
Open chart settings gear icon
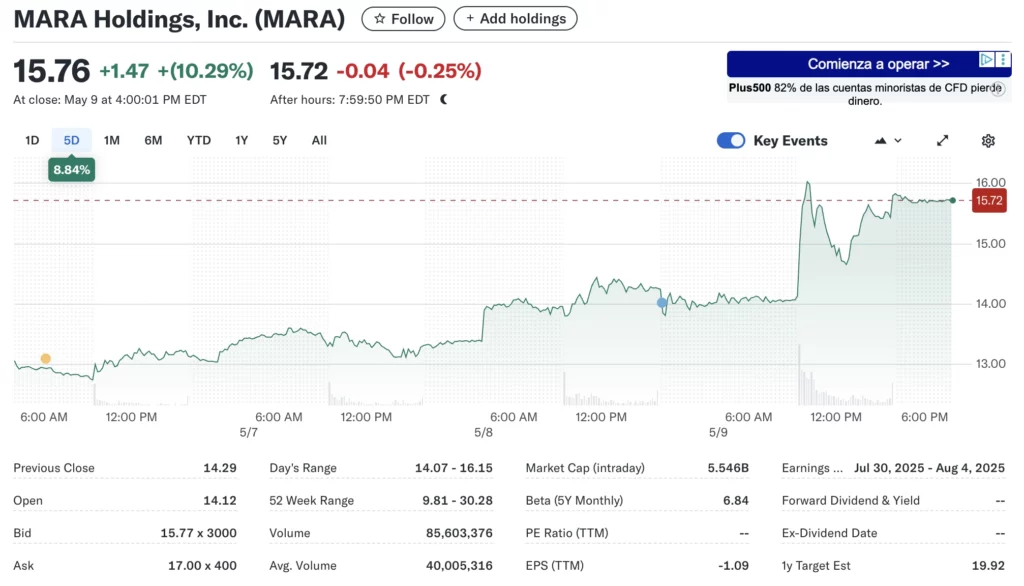pos(988,140)
